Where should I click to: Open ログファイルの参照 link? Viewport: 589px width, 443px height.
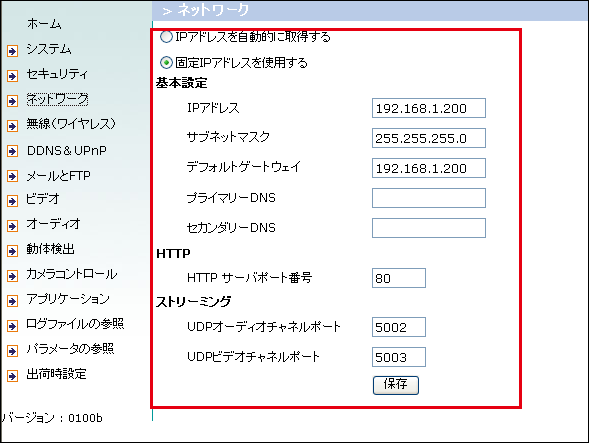tap(75, 324)
